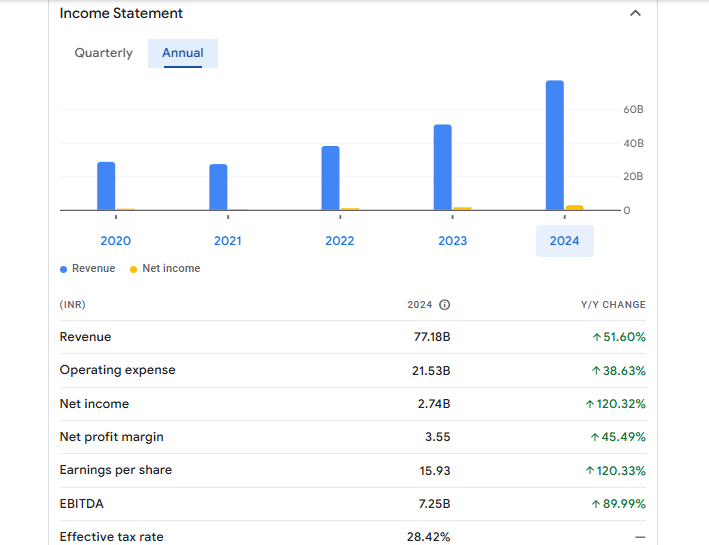The height and width of the screenshot is (545, 709).
Task: Click the Income Statement heading
Action: point(121,14)
